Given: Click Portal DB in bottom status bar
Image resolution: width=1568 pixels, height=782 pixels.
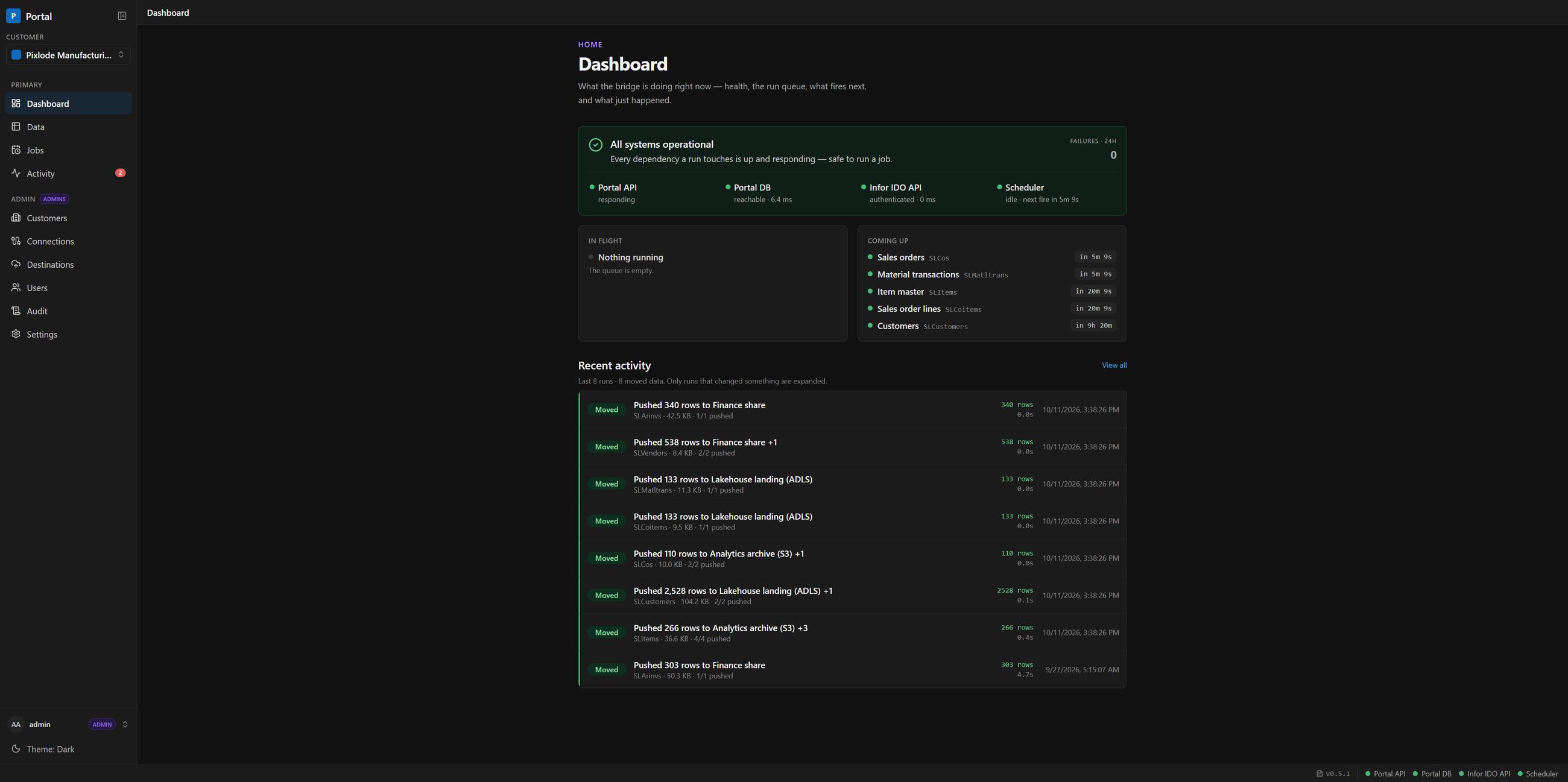Looking at the screenshot, I should [x=1432, y=774].
